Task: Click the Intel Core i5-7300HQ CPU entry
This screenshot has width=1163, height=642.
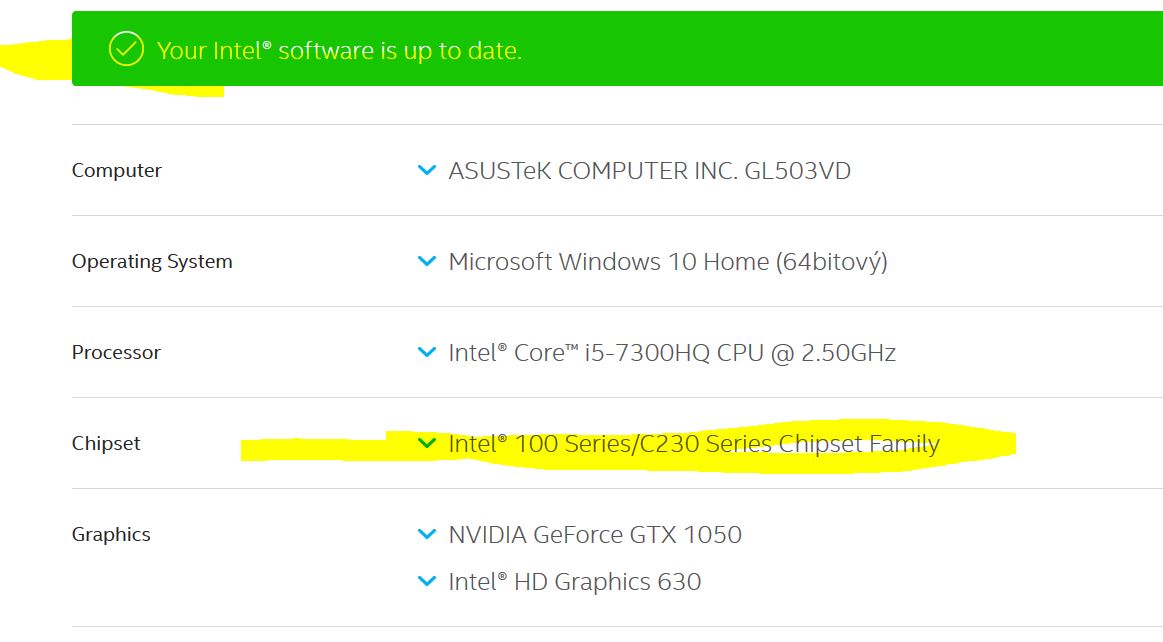Action: pyautogui.click(x=671, y=353)
